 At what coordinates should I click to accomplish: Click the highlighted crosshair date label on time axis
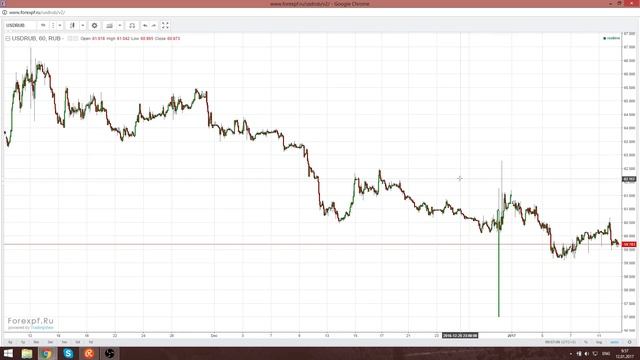coord(460,336)
